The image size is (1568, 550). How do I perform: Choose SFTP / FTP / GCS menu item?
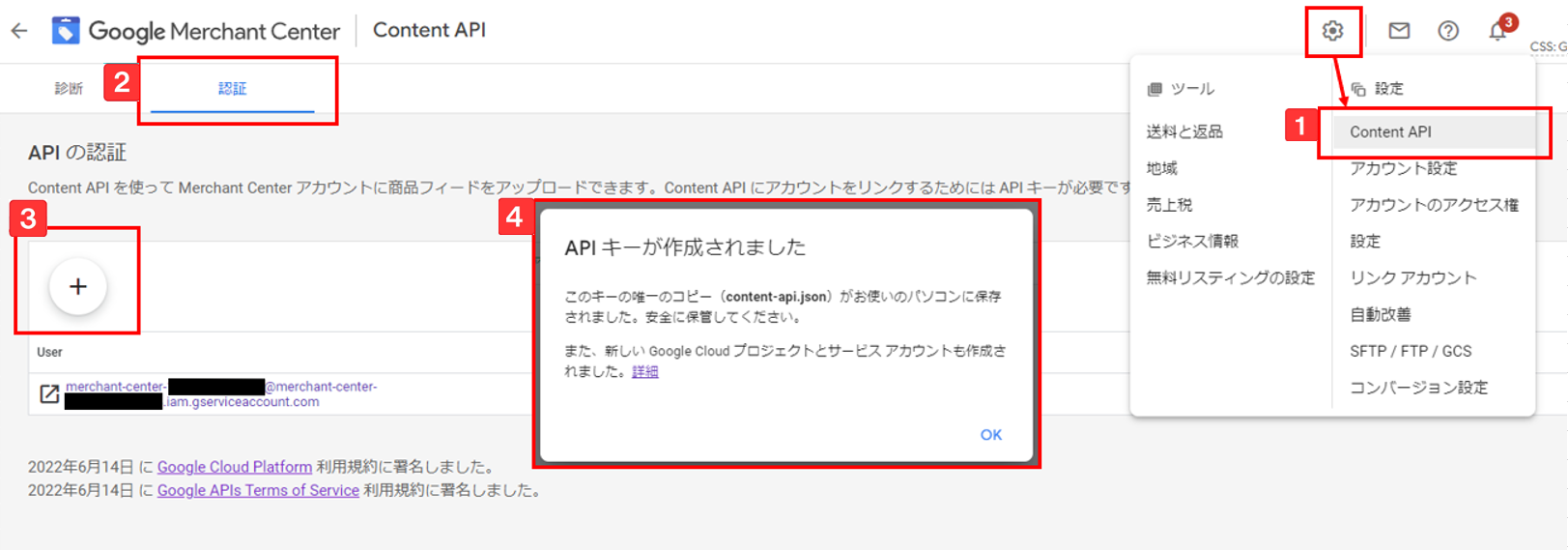pyautogui.click(x=1411, y=351)
